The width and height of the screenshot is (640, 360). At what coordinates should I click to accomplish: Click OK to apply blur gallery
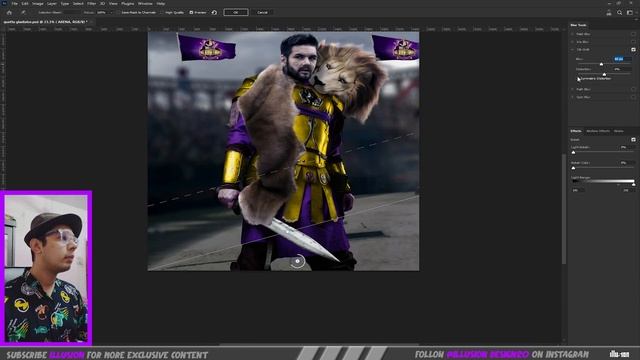point(236,13)
